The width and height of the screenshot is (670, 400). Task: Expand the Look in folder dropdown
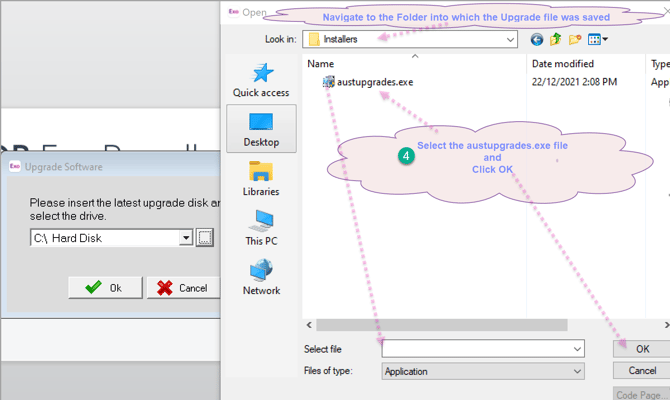(510, 40)
